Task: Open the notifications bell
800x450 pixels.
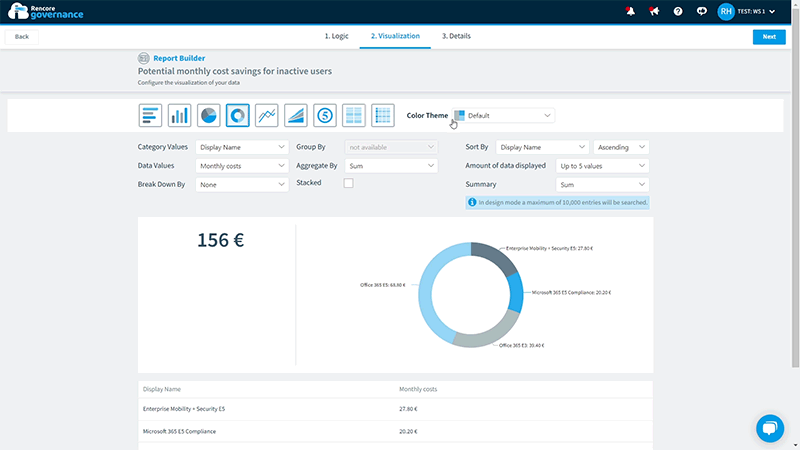Action: 630,11
